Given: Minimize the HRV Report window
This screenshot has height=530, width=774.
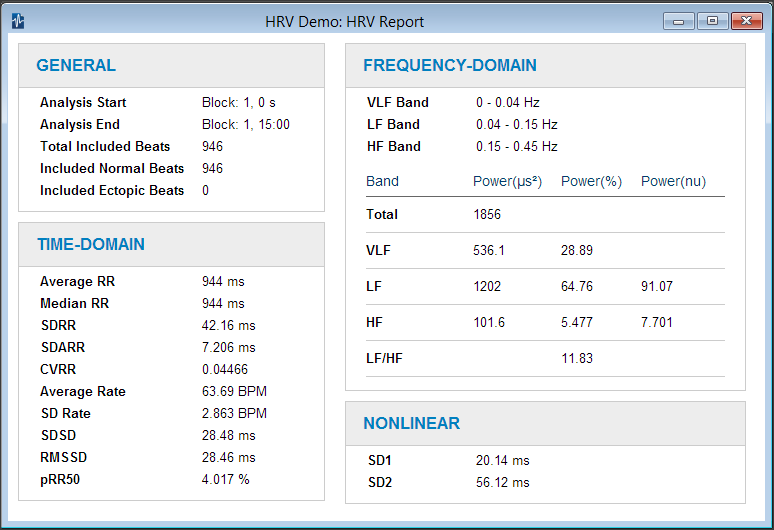Looking at the screenshot, I should point(678,21).
